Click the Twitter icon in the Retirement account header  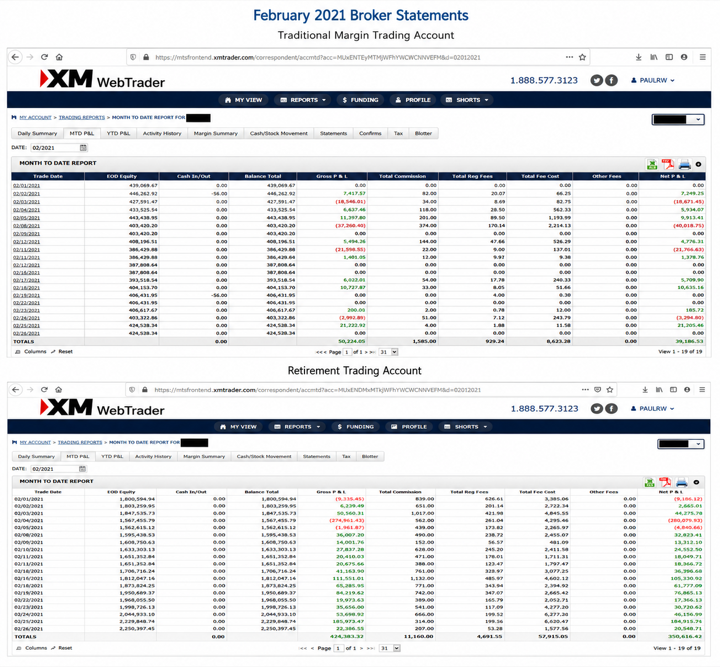(596, 409)
